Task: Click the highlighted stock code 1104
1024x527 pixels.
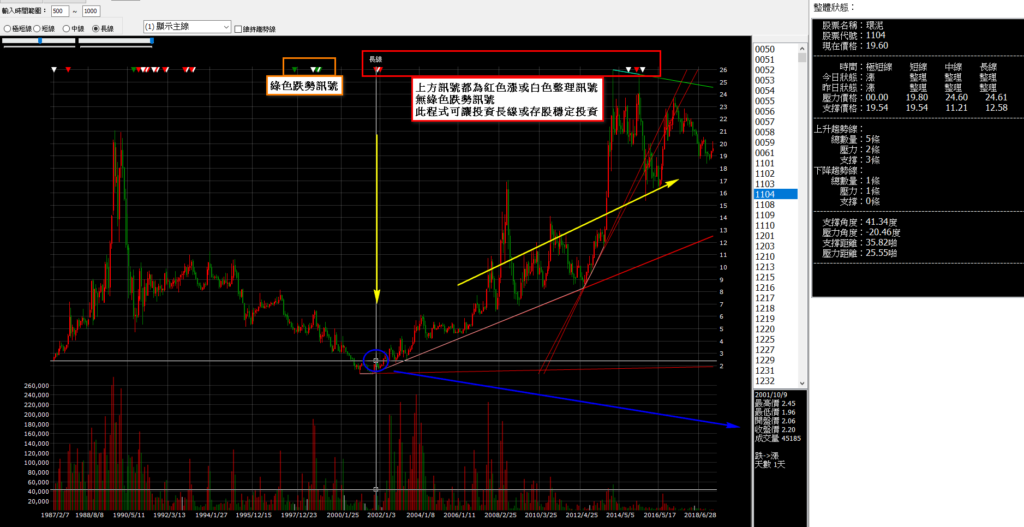Action: (775, 194)
